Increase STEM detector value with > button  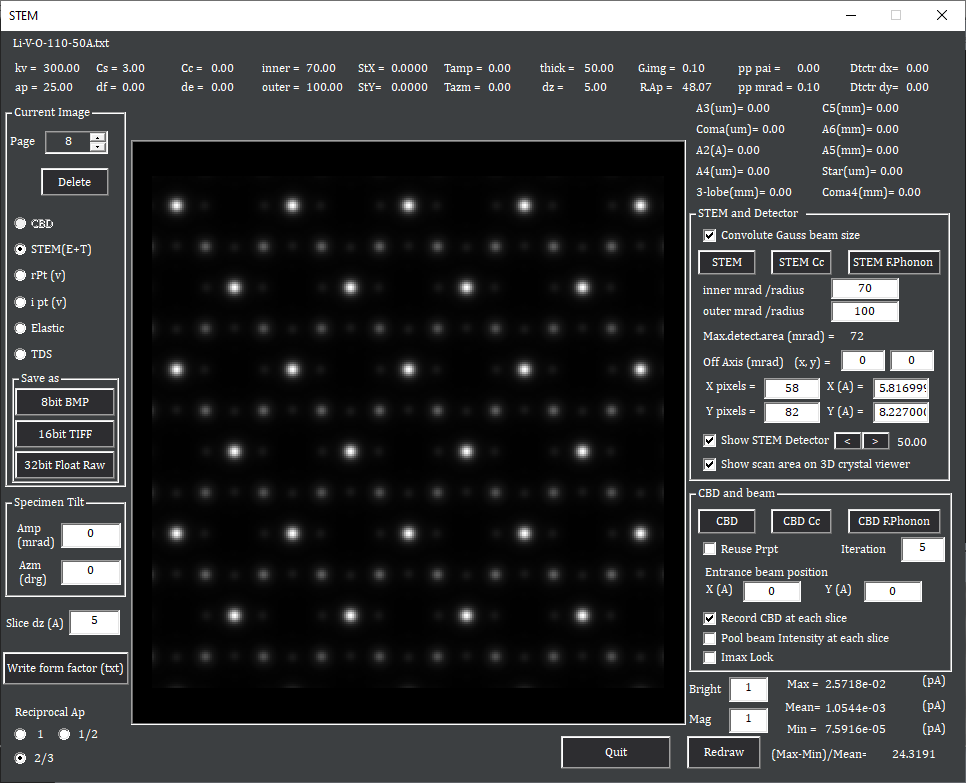[x=875, y=441]
